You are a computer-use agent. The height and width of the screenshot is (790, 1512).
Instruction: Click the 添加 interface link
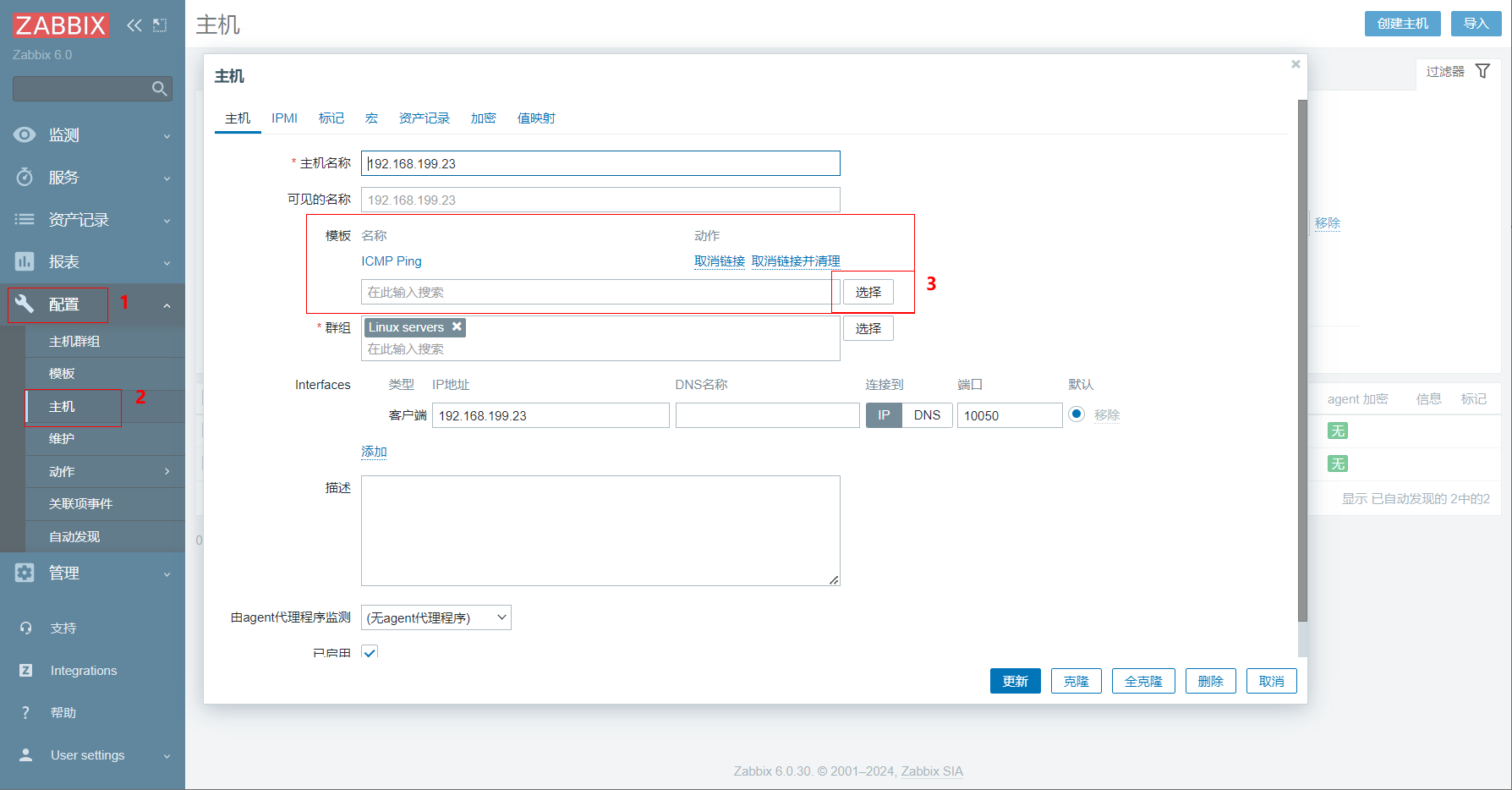(374, 452)
